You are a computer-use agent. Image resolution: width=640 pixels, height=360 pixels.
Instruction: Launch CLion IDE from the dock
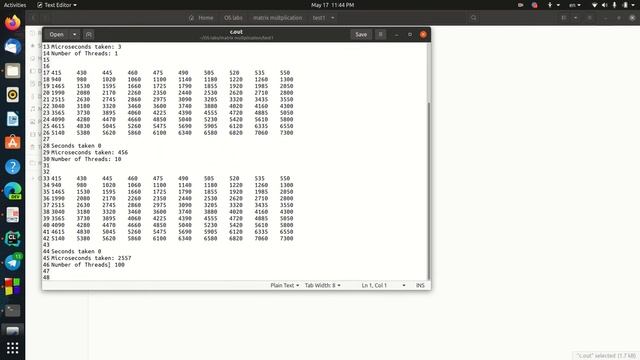pos(13,238)
